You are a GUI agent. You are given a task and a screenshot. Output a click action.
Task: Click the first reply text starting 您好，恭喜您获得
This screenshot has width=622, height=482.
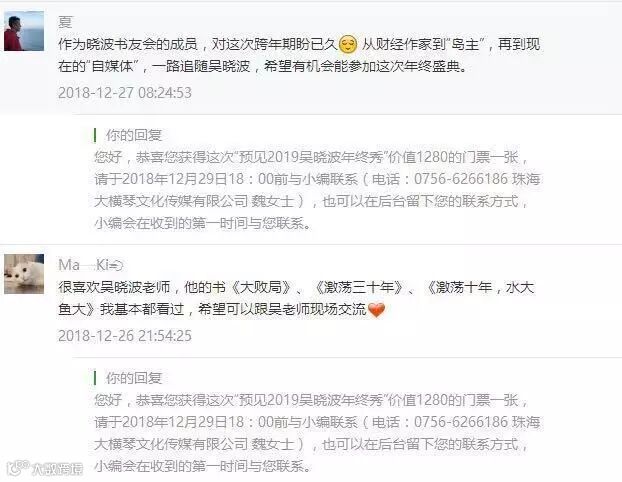click(x=317, y=190)
